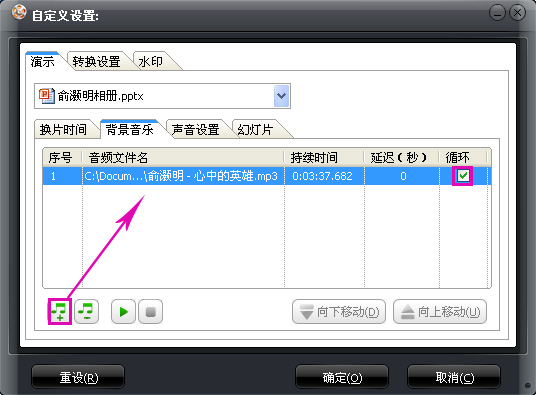Open the 俞灏明相册.pptx combo box
The image size is (536, 395).
[162, 96]
